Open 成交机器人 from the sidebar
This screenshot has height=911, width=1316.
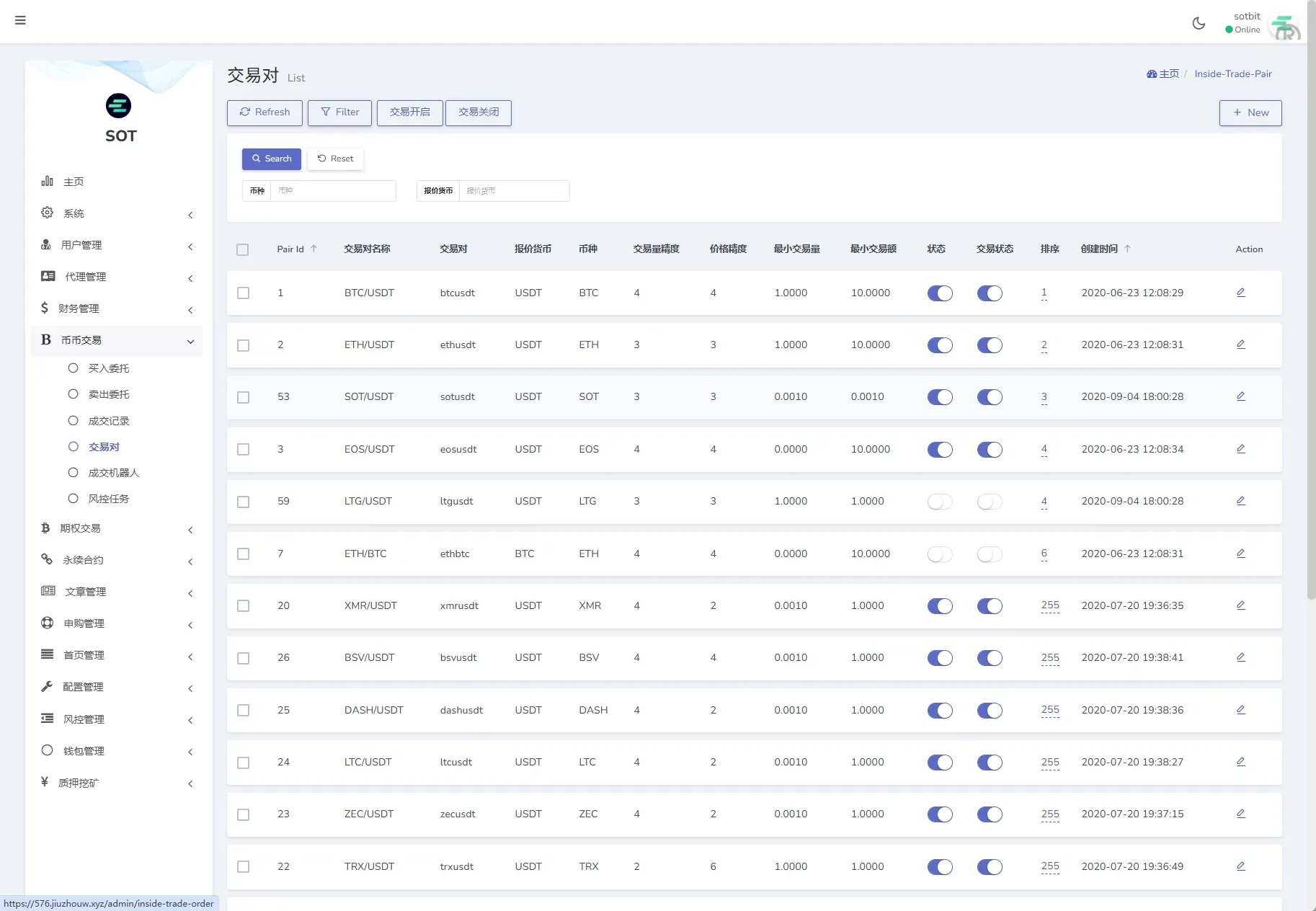[x=114, y=472]
